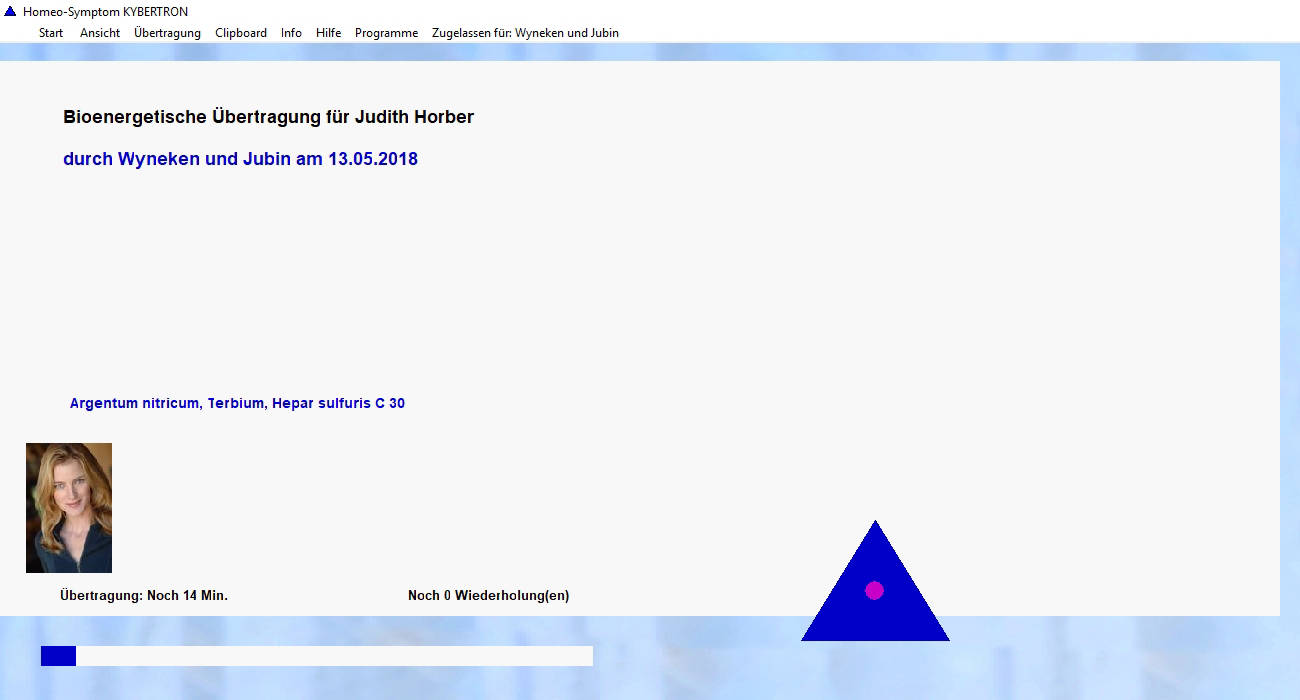Open the Programme menu
The image size is (1300, 700).
coord(386,33)
